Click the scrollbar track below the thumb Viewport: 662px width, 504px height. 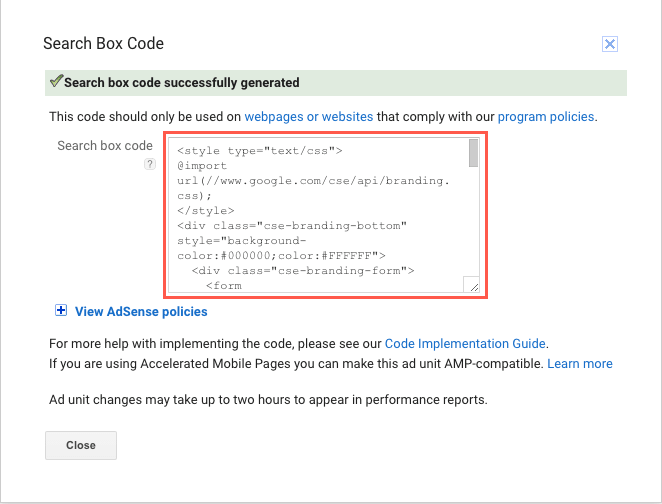(473, 220)
